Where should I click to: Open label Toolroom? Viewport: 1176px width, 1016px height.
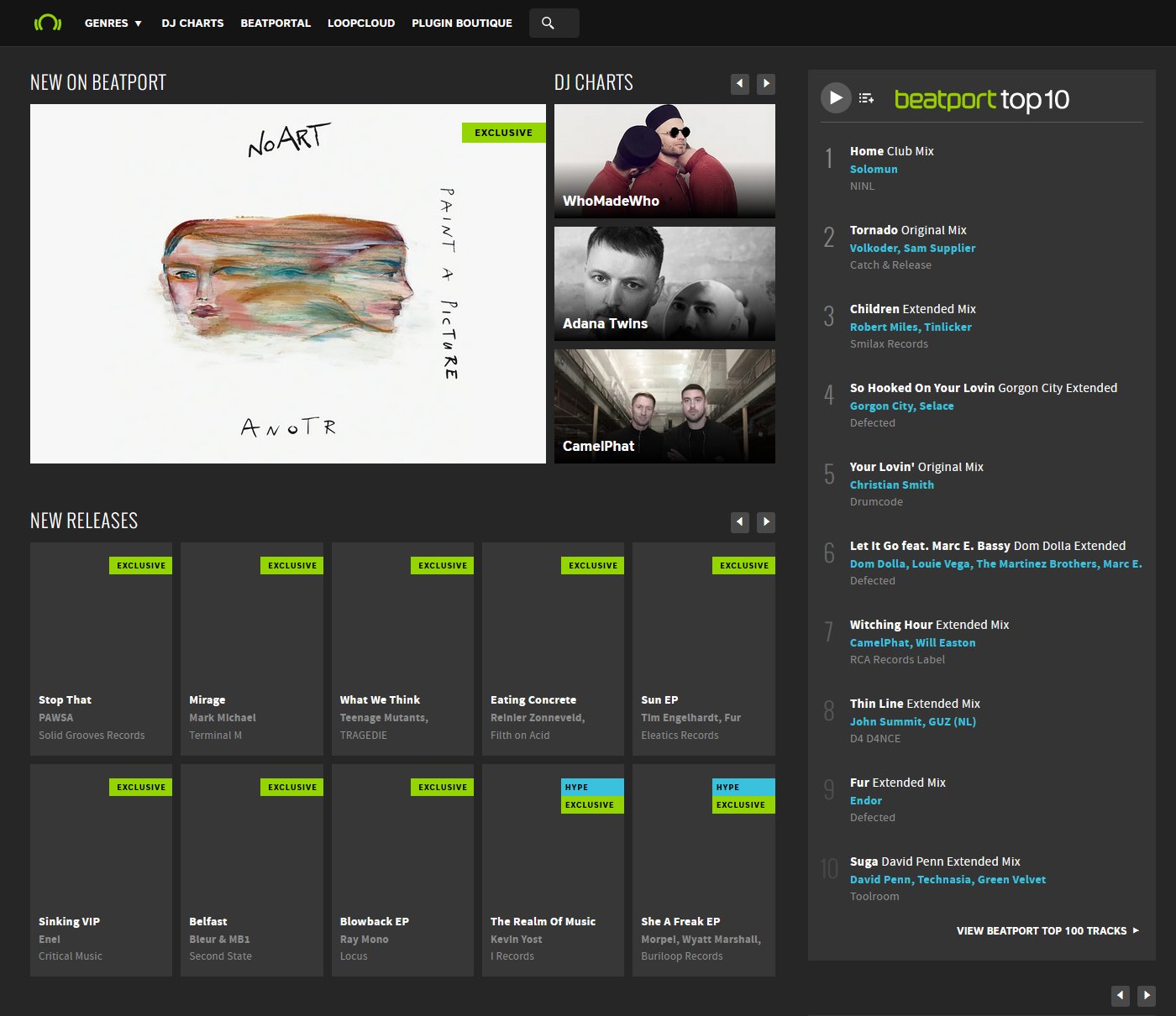874,896
